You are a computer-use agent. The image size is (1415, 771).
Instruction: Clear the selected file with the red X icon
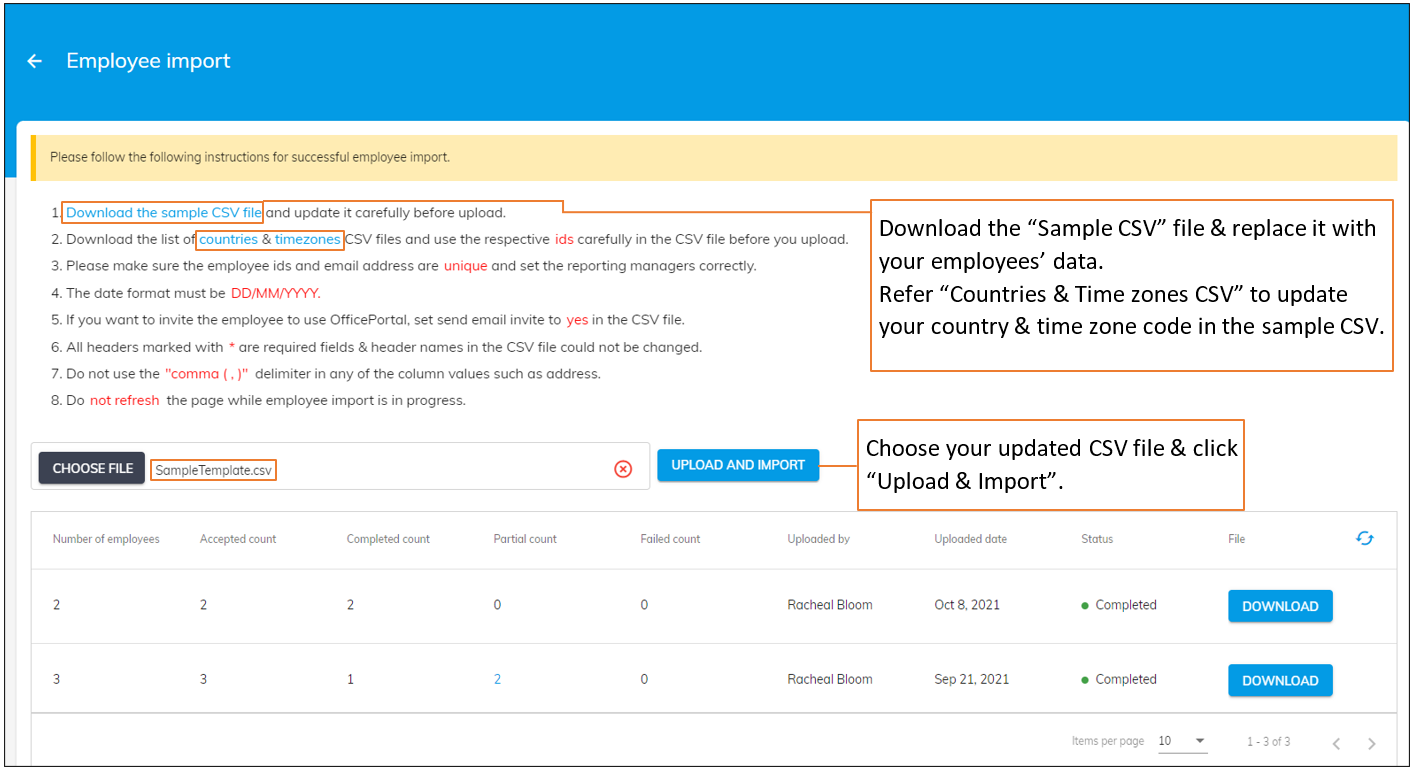(x=623, y=468)
